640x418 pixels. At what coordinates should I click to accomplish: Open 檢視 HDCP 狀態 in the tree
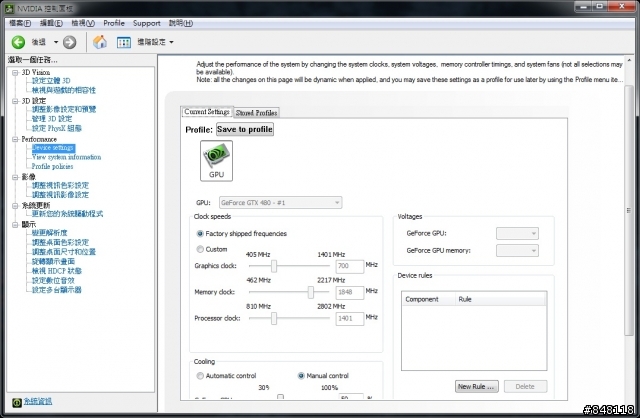pos(57,271)
